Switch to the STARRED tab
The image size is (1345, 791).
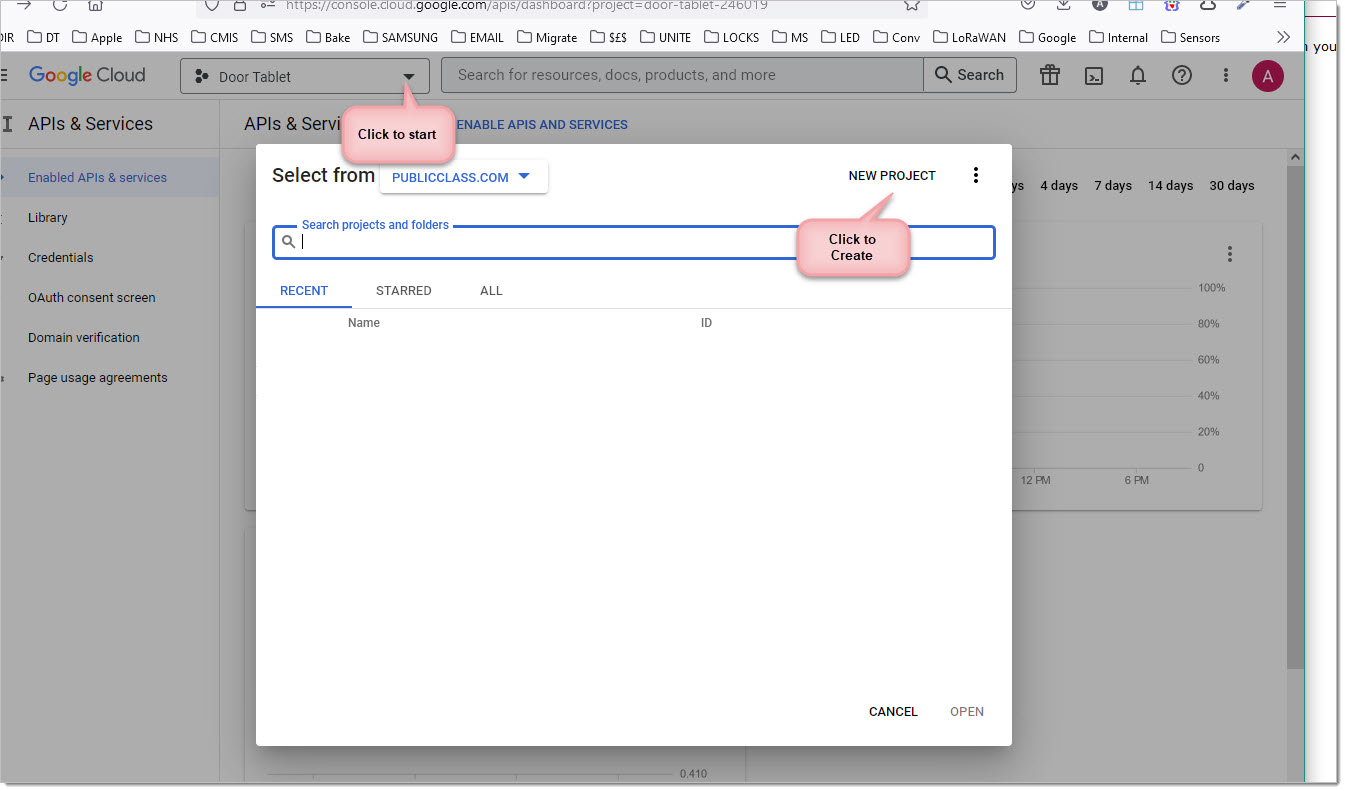click(403, 291)
